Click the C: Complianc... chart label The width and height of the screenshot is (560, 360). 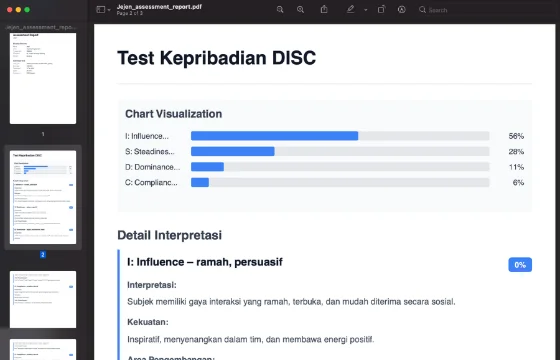pos(151,183)
